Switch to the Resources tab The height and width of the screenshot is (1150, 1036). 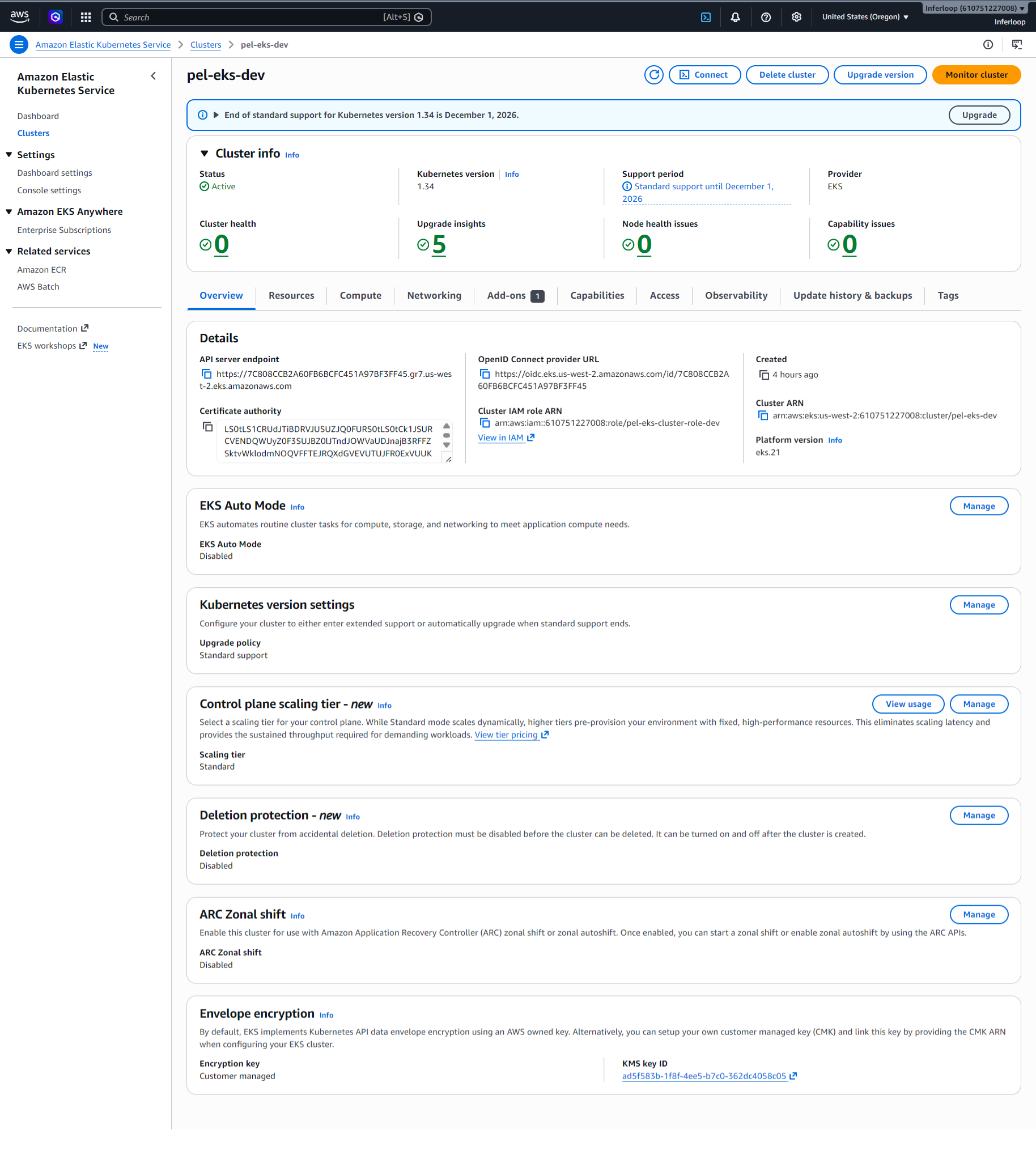[x=291, y=295]
